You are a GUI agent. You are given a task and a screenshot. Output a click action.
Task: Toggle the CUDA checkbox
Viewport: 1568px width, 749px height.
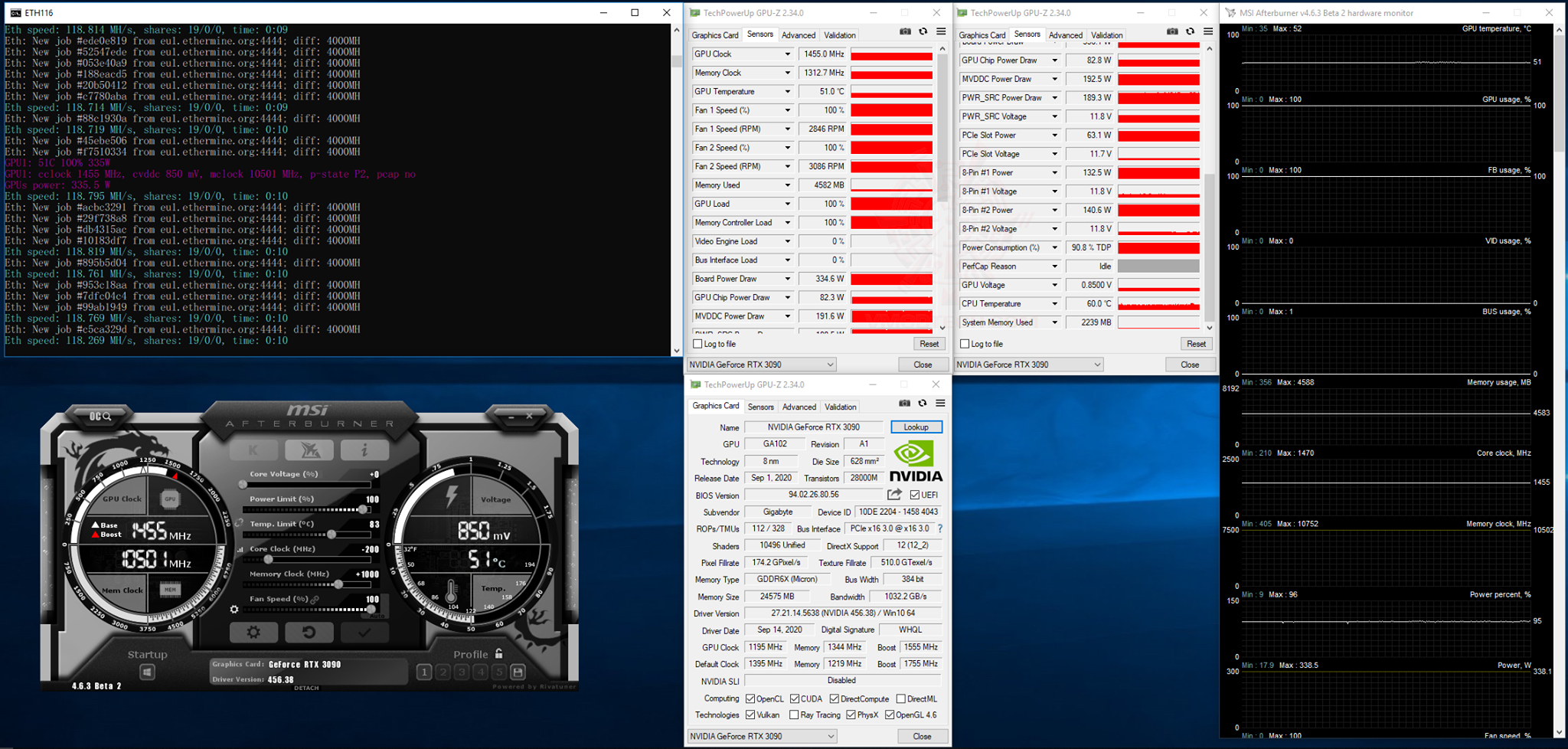pos(795,698)
